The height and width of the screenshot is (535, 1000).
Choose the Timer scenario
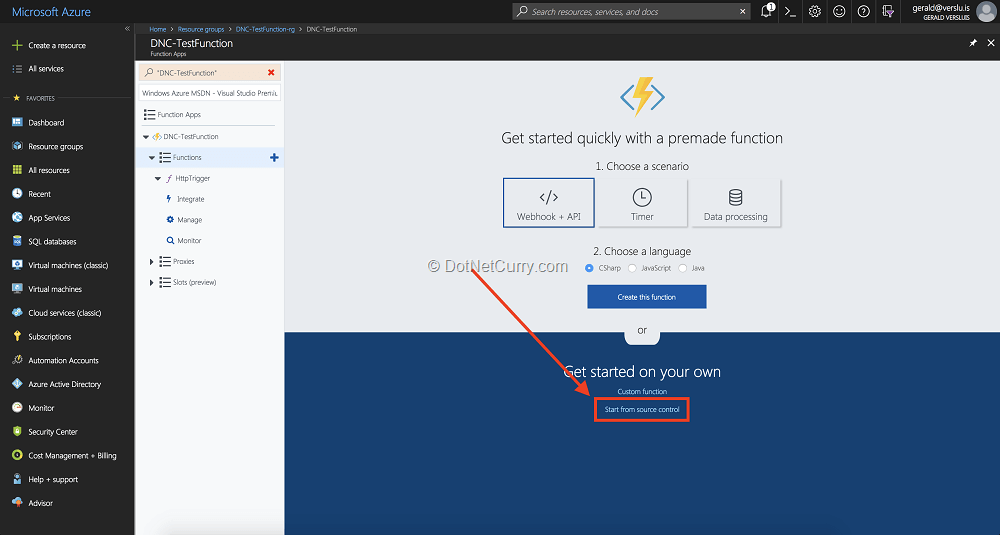pos(642,203)
